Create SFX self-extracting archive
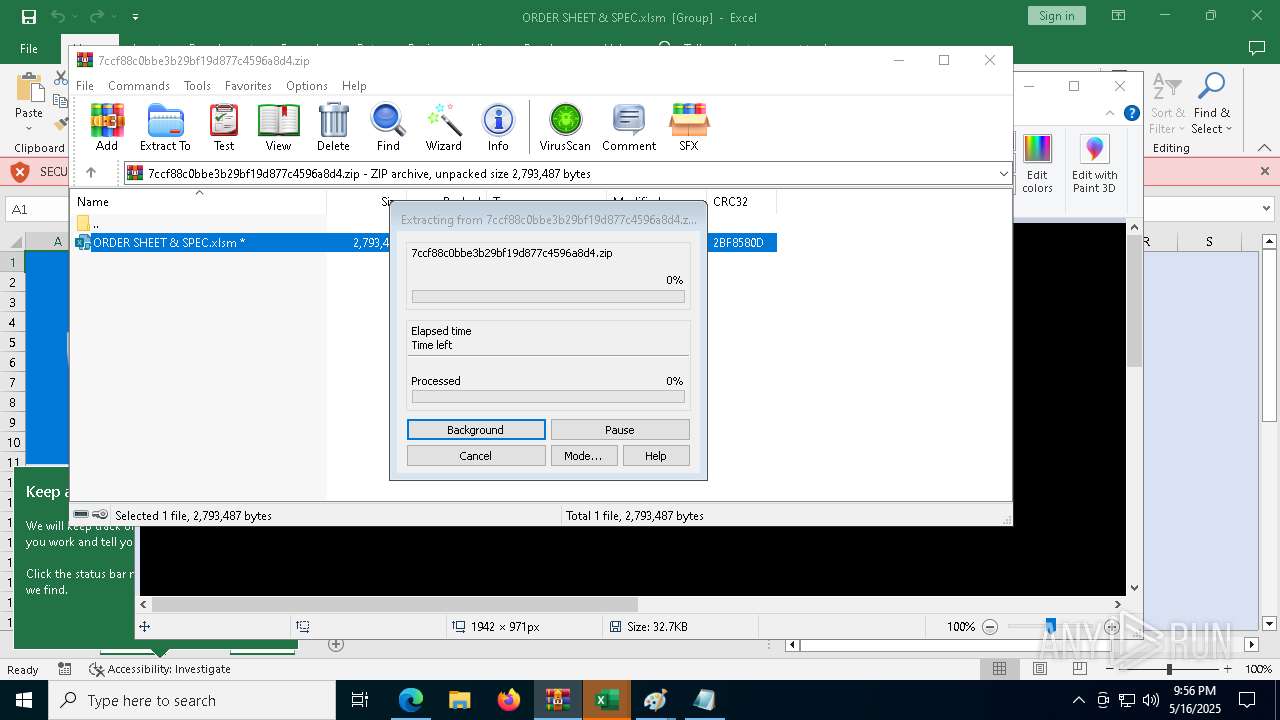This screenshot has width=1280, height=720. pos(689,127)
